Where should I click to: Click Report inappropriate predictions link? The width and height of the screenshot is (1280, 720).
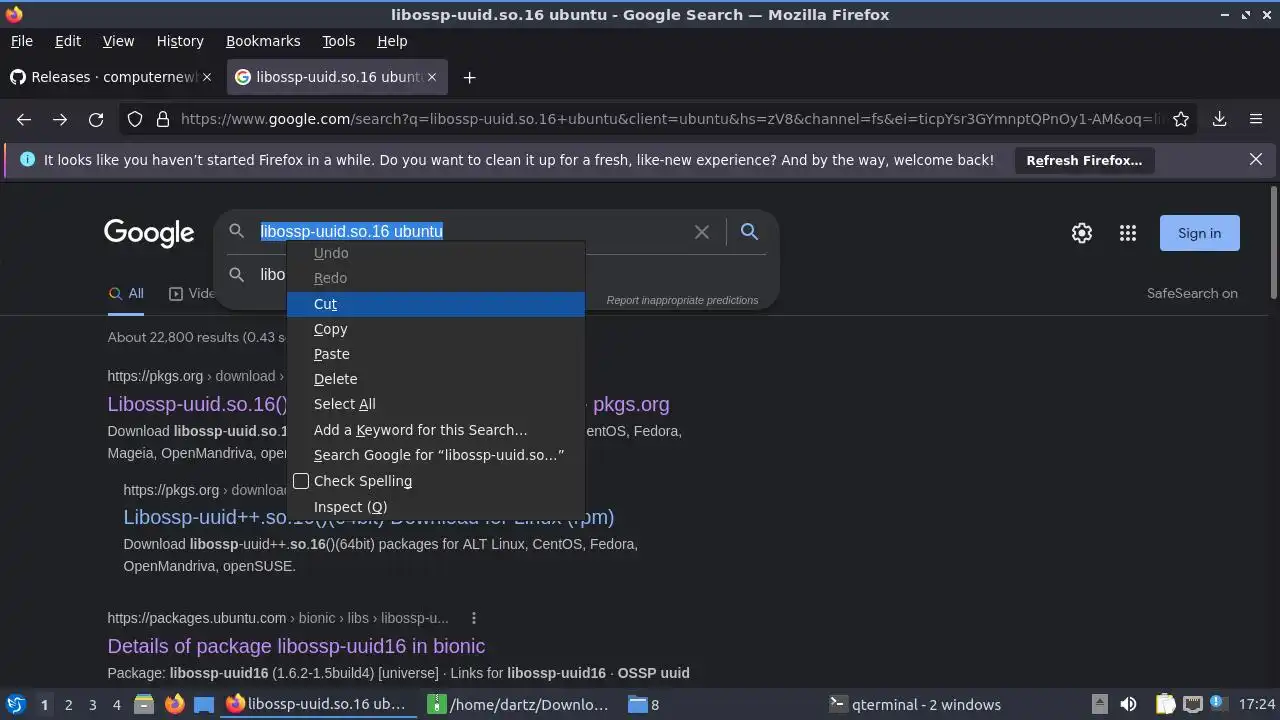tap(682, 300)
